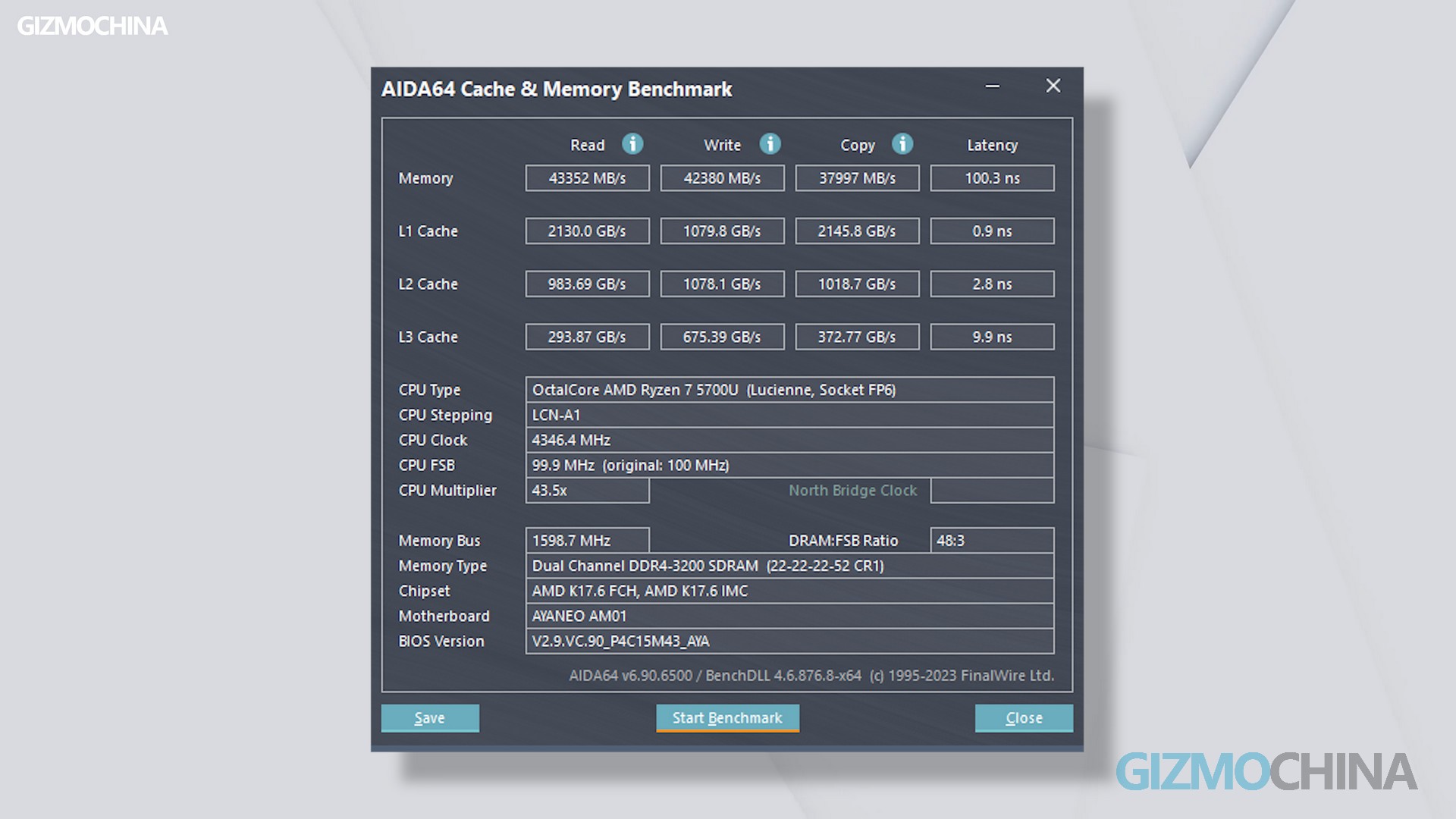Select L2 Cache Read 983.69 GB/s
The image size is (1456, 819).
587,284
